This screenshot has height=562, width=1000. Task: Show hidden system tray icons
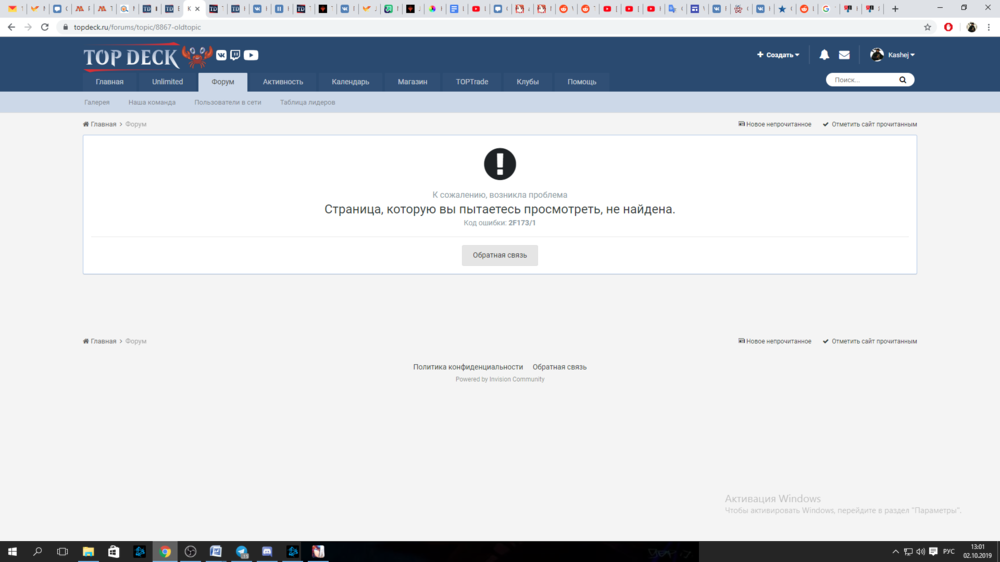[896, 552]
